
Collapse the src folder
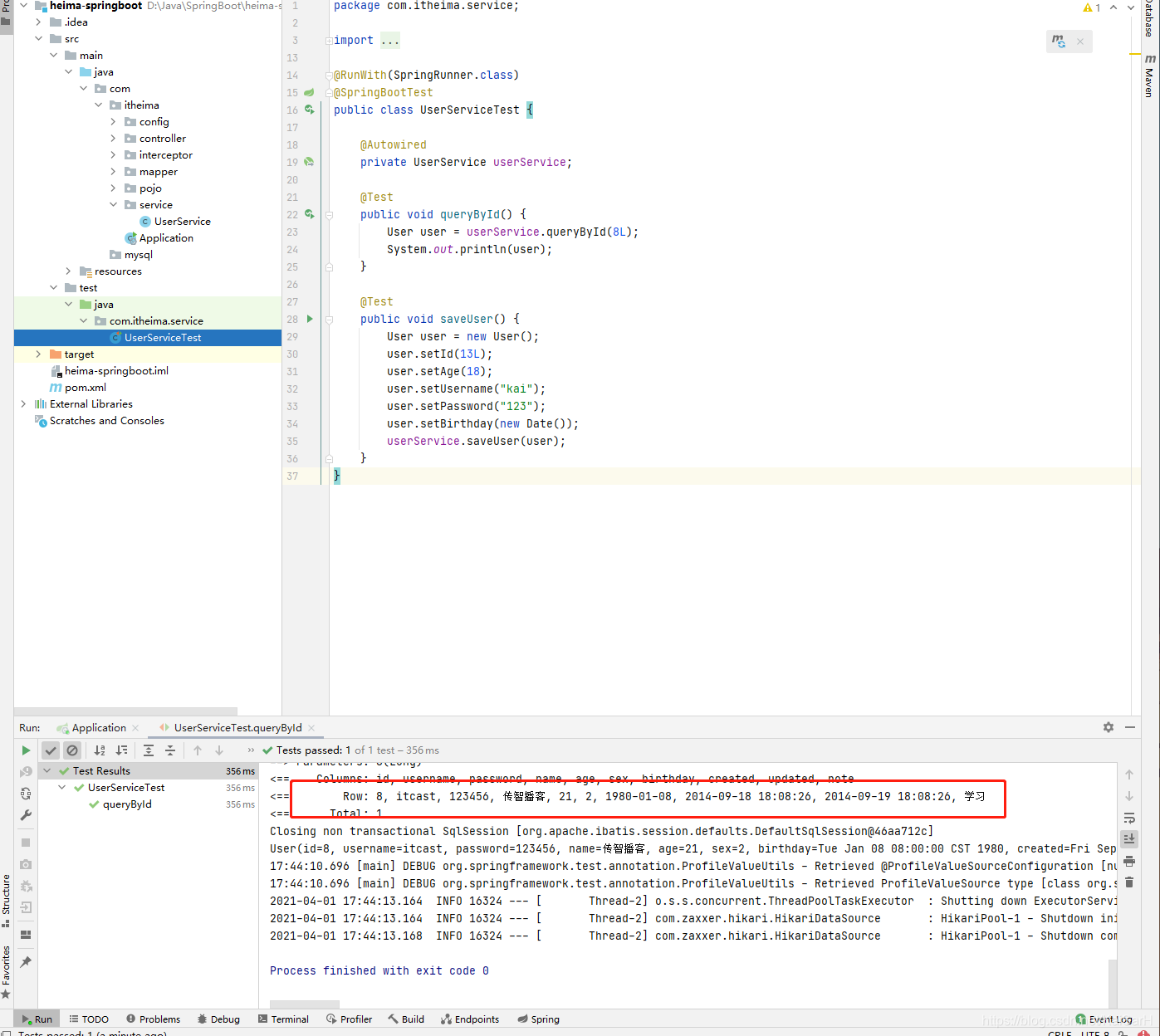coord(38,39)
